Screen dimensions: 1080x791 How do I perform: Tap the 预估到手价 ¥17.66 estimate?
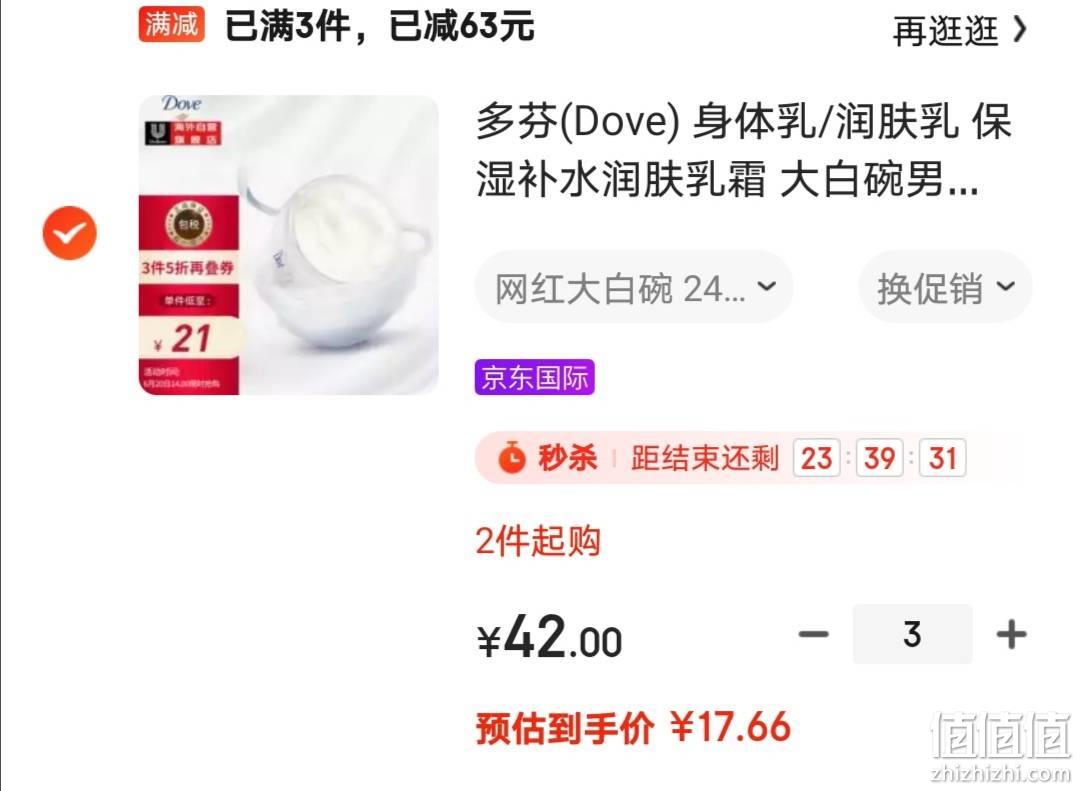coord(634,728)
